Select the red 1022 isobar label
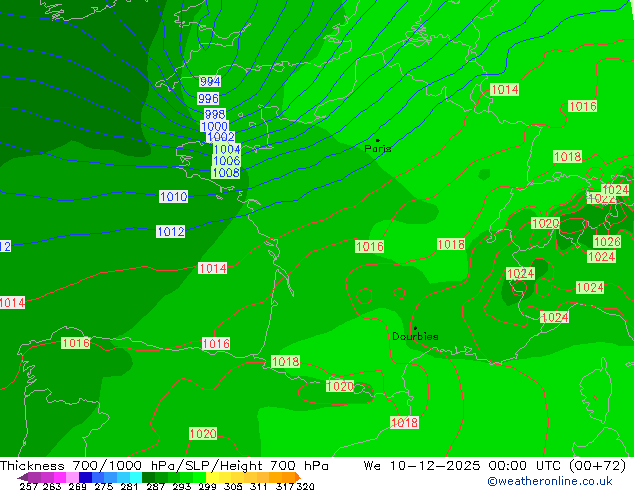 pyautogui.click(x=601, y=199)
